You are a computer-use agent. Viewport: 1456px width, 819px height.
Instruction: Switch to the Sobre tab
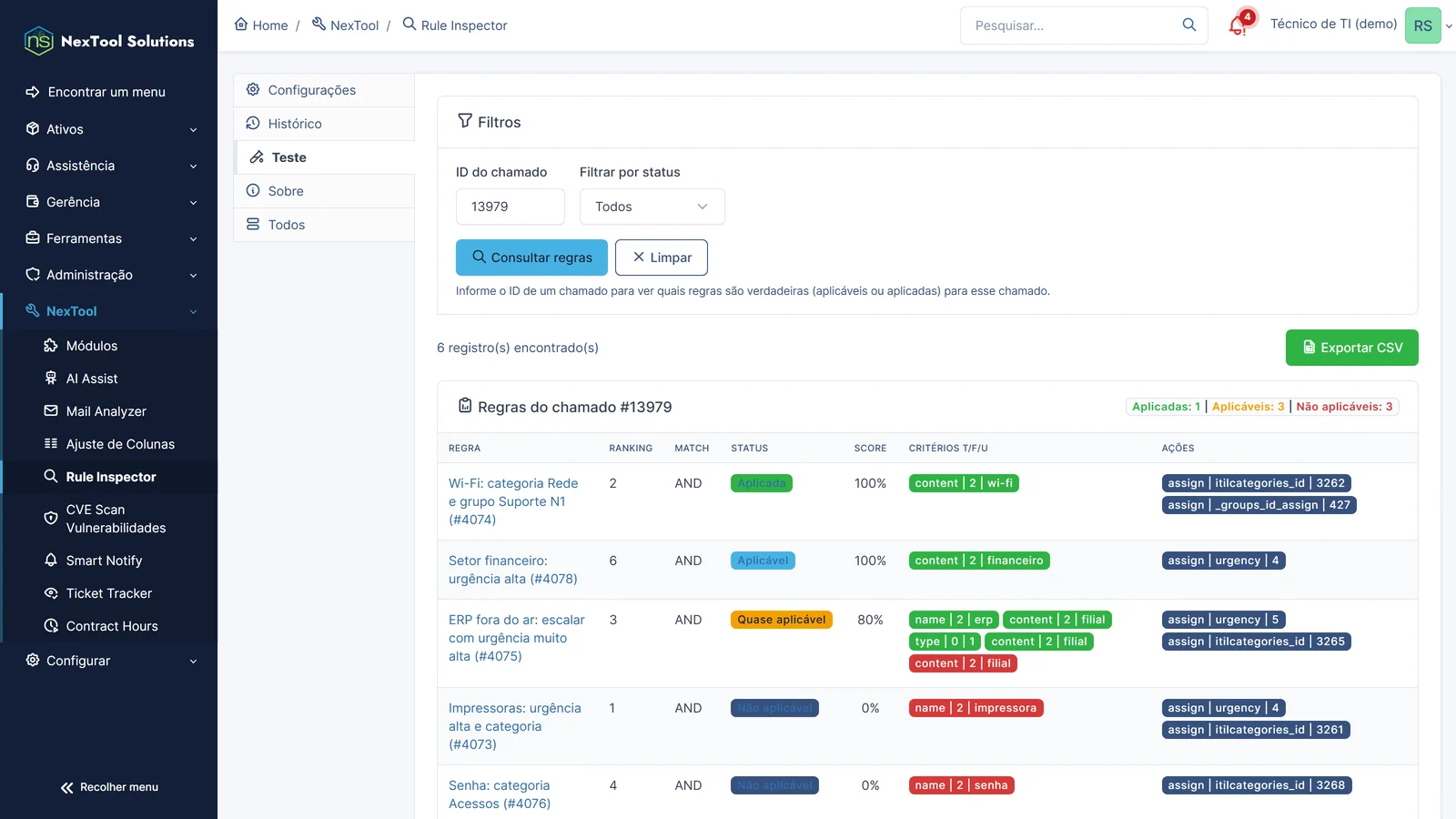(324, 191)
